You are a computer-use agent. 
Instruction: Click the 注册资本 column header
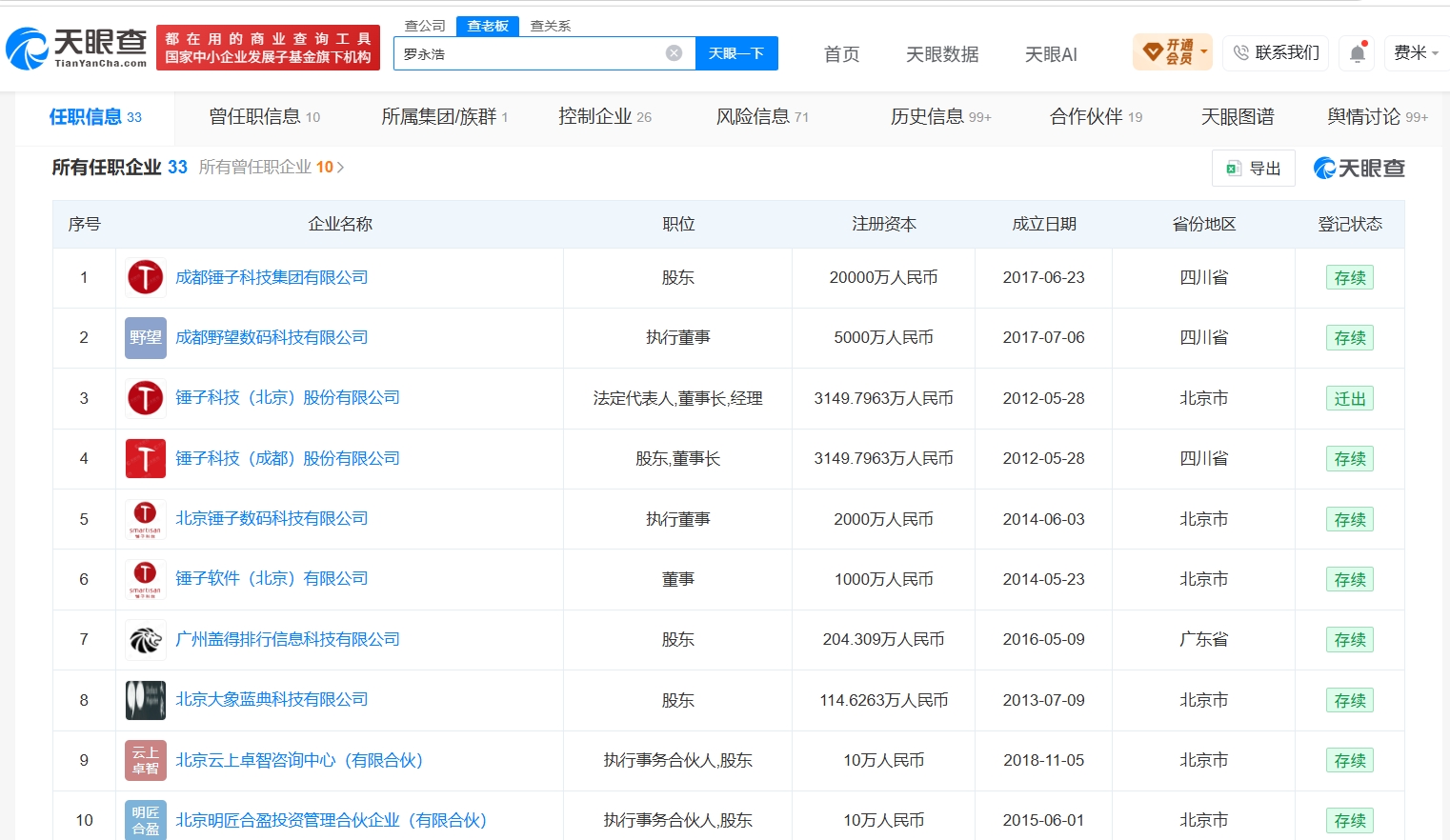click(x=883, y=225)
